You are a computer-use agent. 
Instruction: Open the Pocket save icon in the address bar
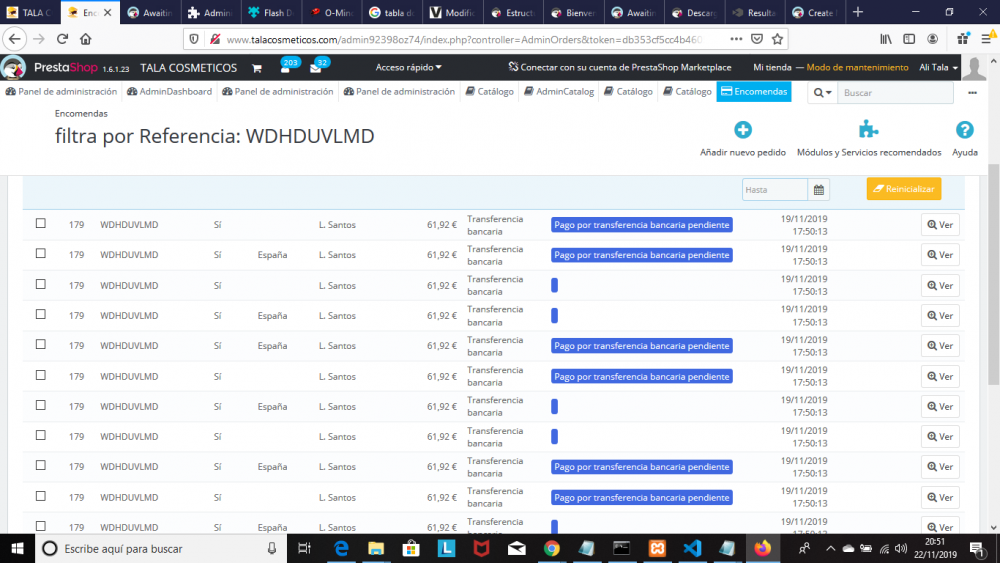click(x=757, y=39)
